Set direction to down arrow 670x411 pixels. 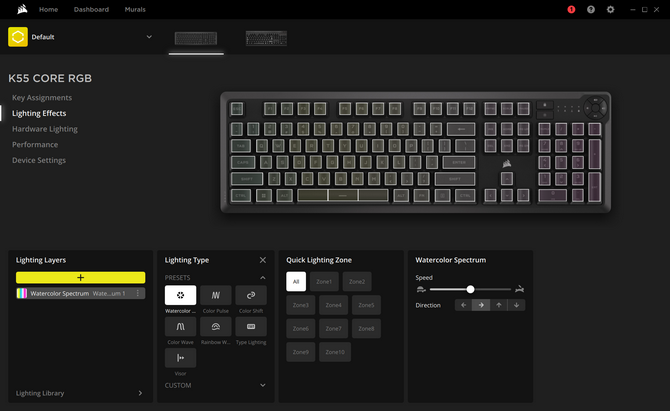(x=516, y=305)
